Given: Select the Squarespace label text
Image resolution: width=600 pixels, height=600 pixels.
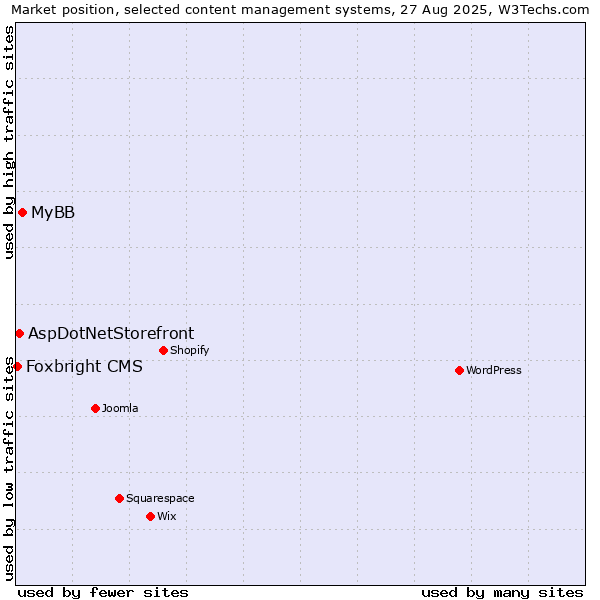Looking at the screenshot, I should point(160,499).
